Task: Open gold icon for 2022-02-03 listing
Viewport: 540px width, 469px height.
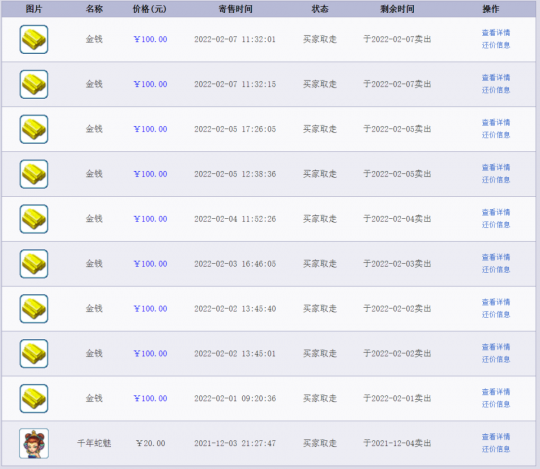Action: (34, 264)
